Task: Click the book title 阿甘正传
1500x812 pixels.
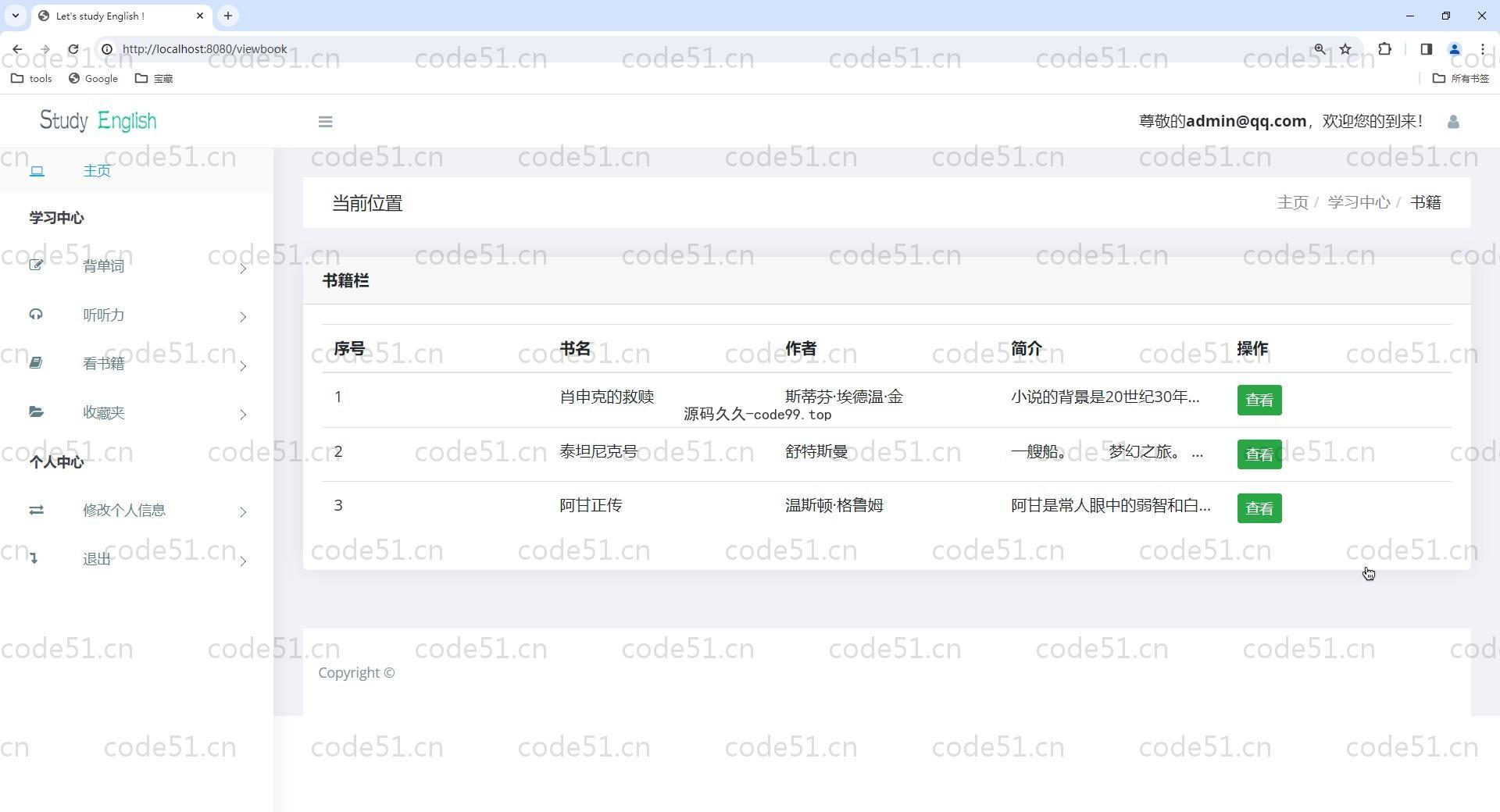Action: point(591,505)
